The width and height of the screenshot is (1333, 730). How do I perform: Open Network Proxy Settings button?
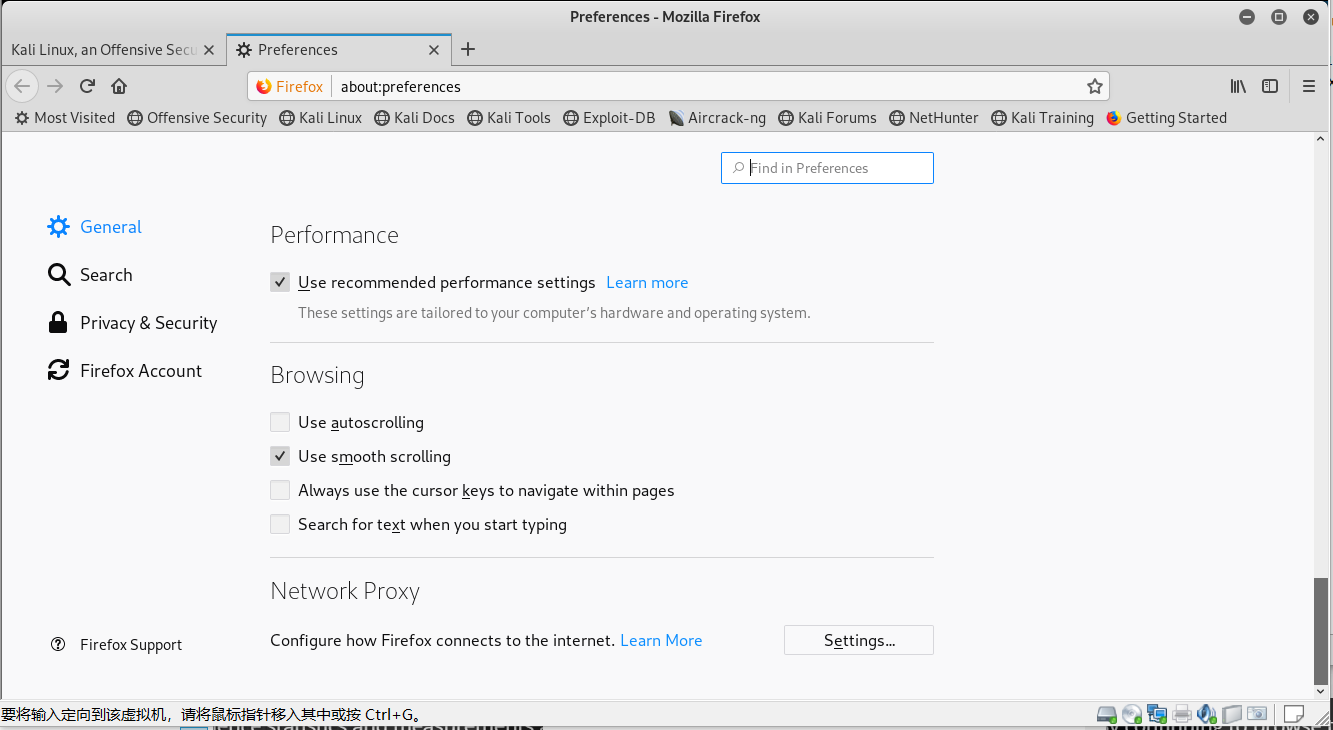[x=859, y=641]
